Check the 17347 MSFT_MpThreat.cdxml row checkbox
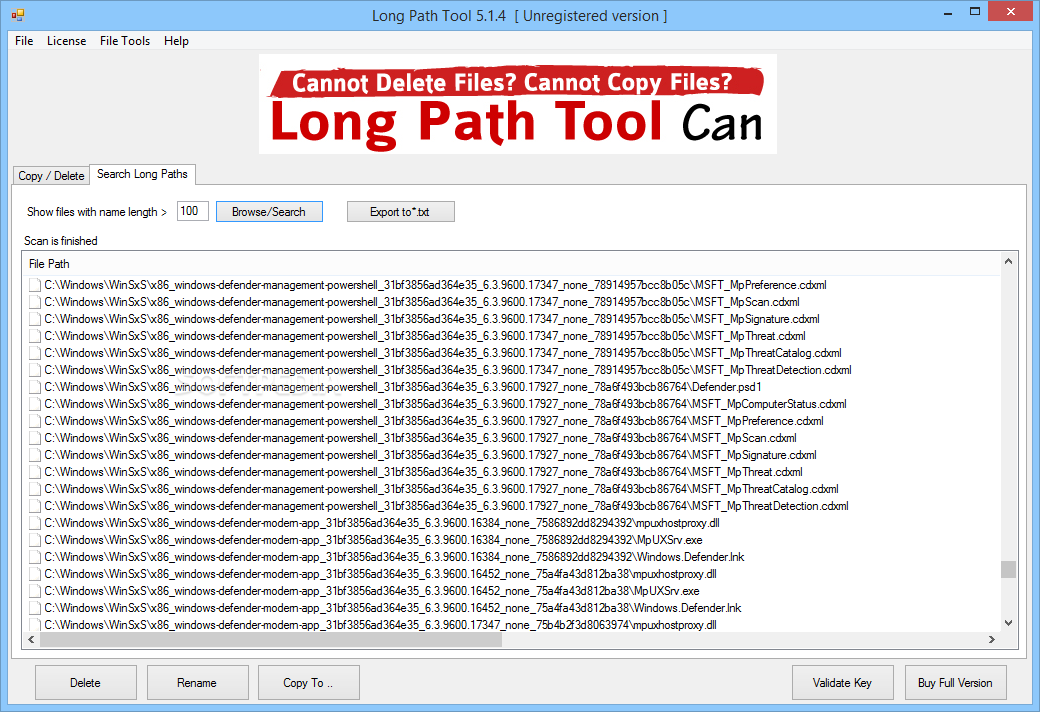 (35, 336)
